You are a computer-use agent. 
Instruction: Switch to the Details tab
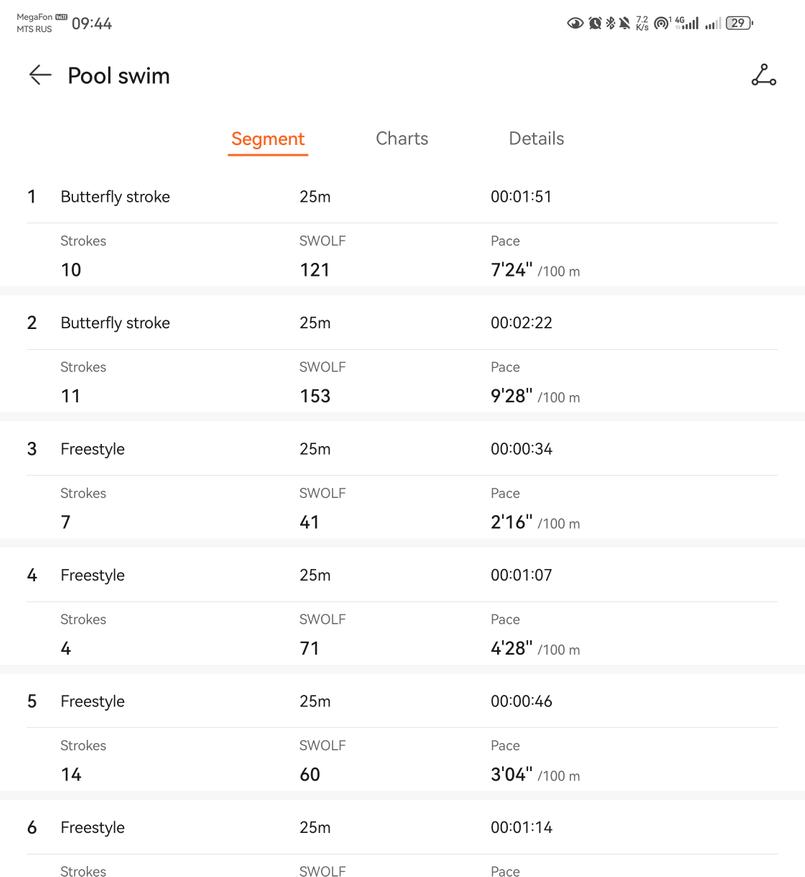coord(536,139)
